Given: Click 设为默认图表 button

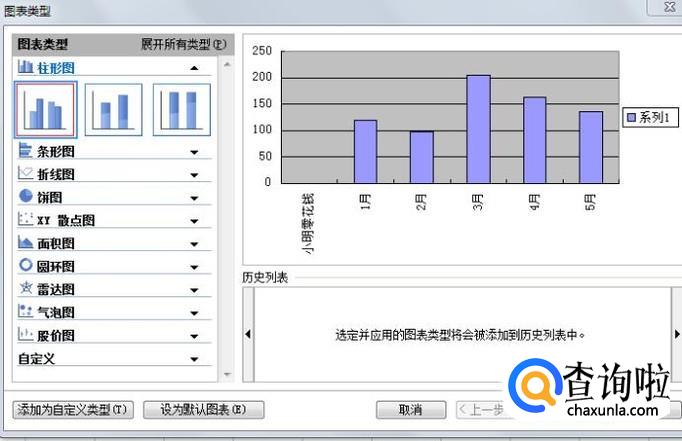Looking at the screenshot, I should [204, 410].
